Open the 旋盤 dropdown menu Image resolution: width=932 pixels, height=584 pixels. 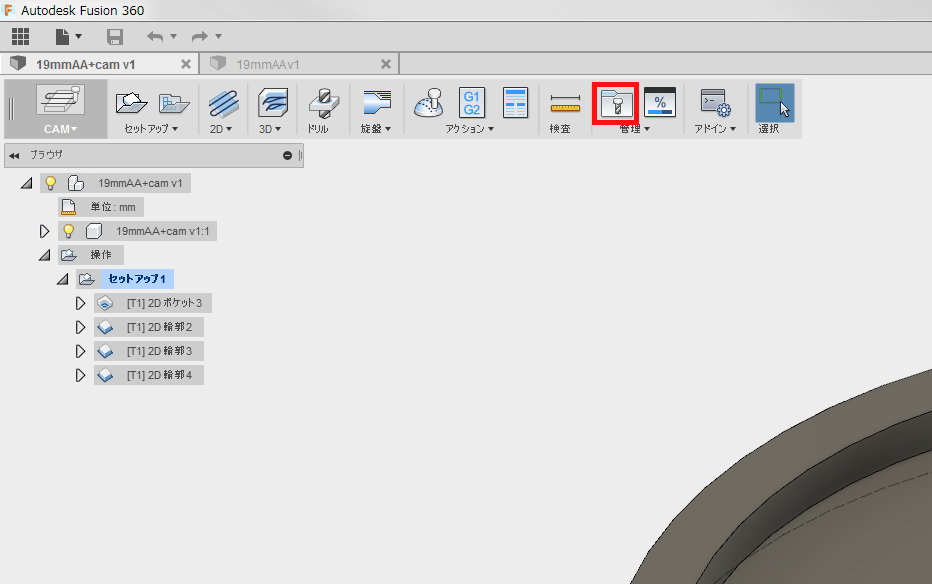[x=376, y=129]
